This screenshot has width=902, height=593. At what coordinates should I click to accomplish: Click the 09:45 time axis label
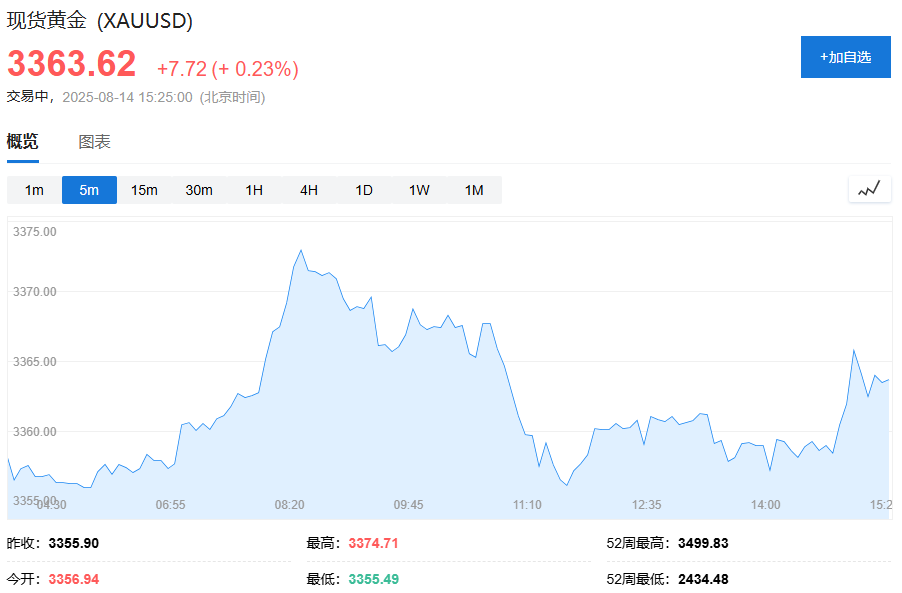408,504
